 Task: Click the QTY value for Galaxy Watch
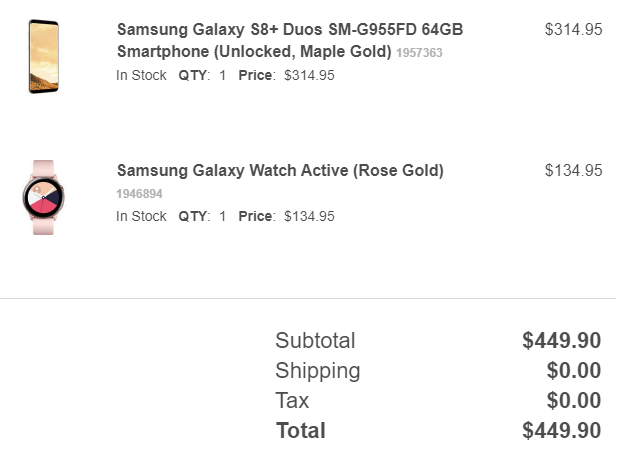click(222, 216)
